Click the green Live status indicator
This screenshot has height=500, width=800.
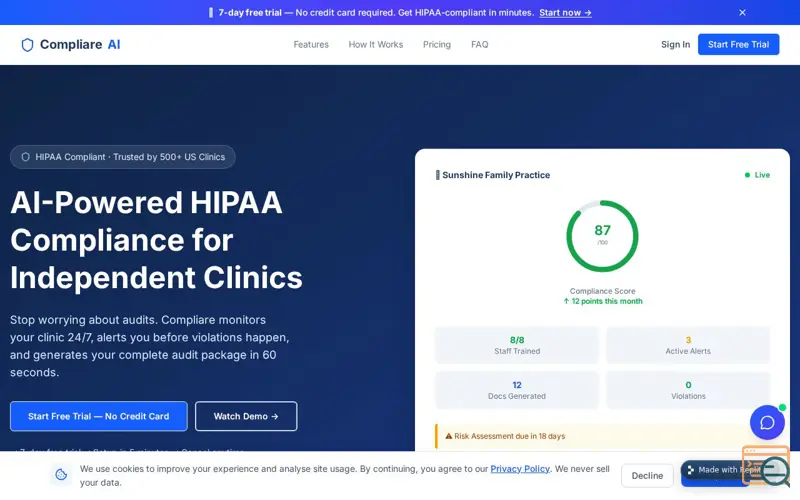click(757, 175)
